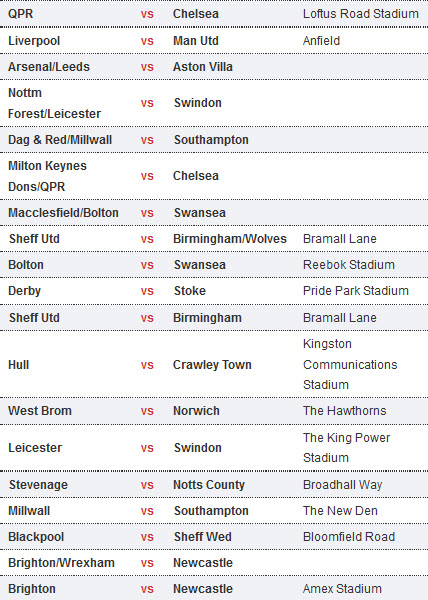Click the QPR team name
The image size is (428, 600).
point(21,14)
